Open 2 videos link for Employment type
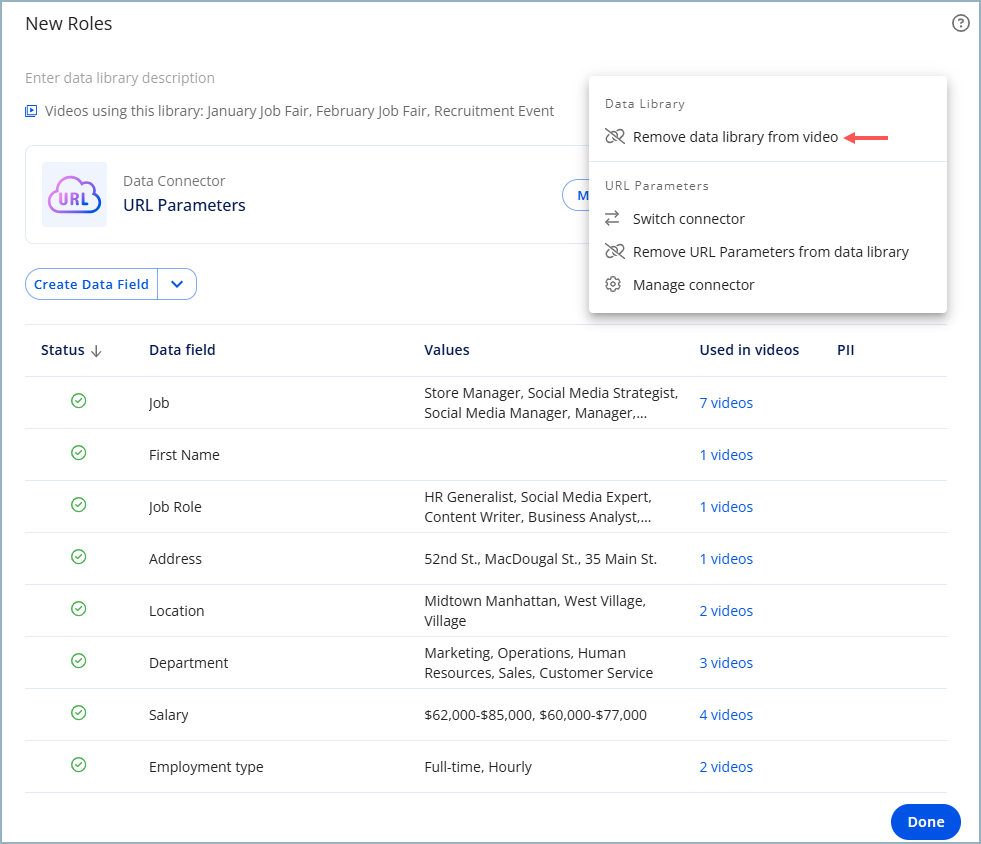981x844 pixels. 726,766
